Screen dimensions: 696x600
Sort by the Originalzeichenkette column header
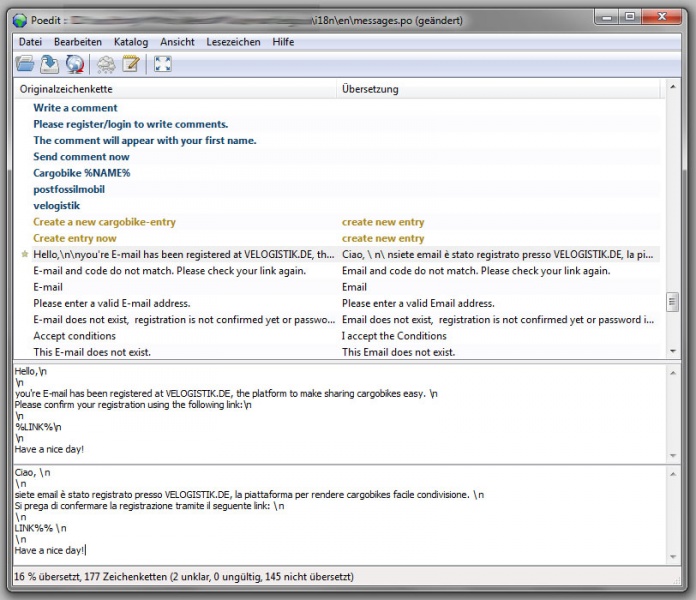coord(175,89)
